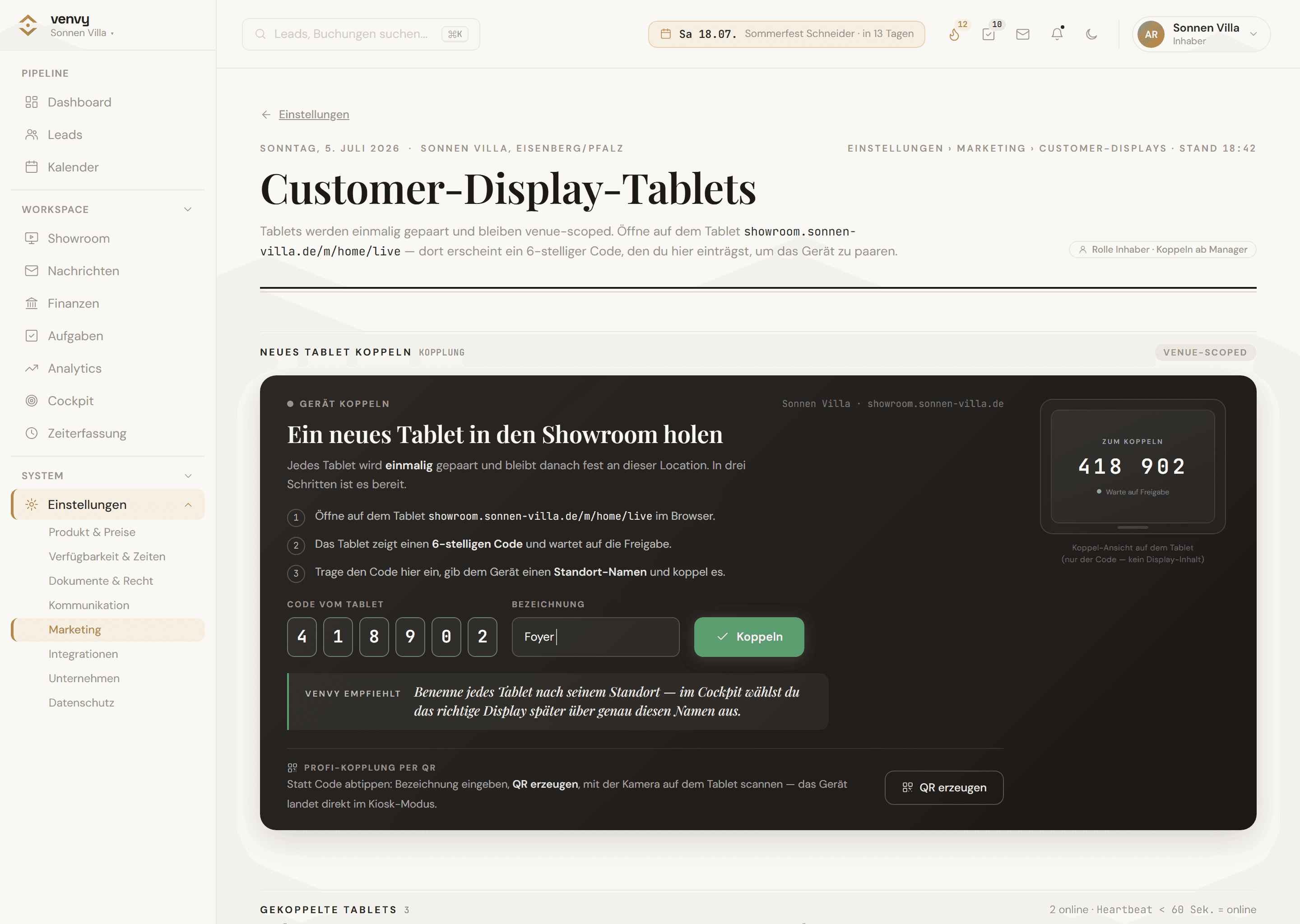1300x924 pixels.
Task: Open Kalender in the sidebar
Action: pos(107,166)
